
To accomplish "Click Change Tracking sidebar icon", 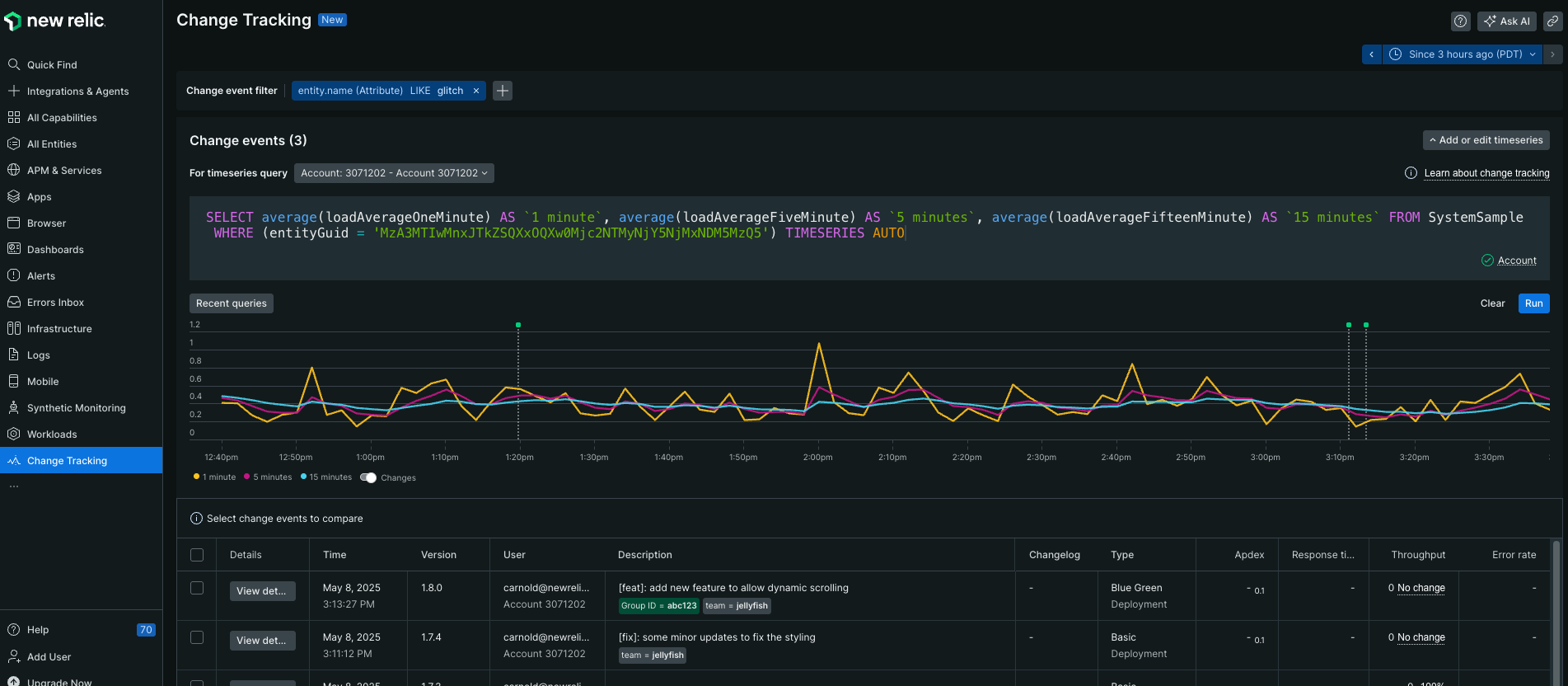I will tap(14, 460).
